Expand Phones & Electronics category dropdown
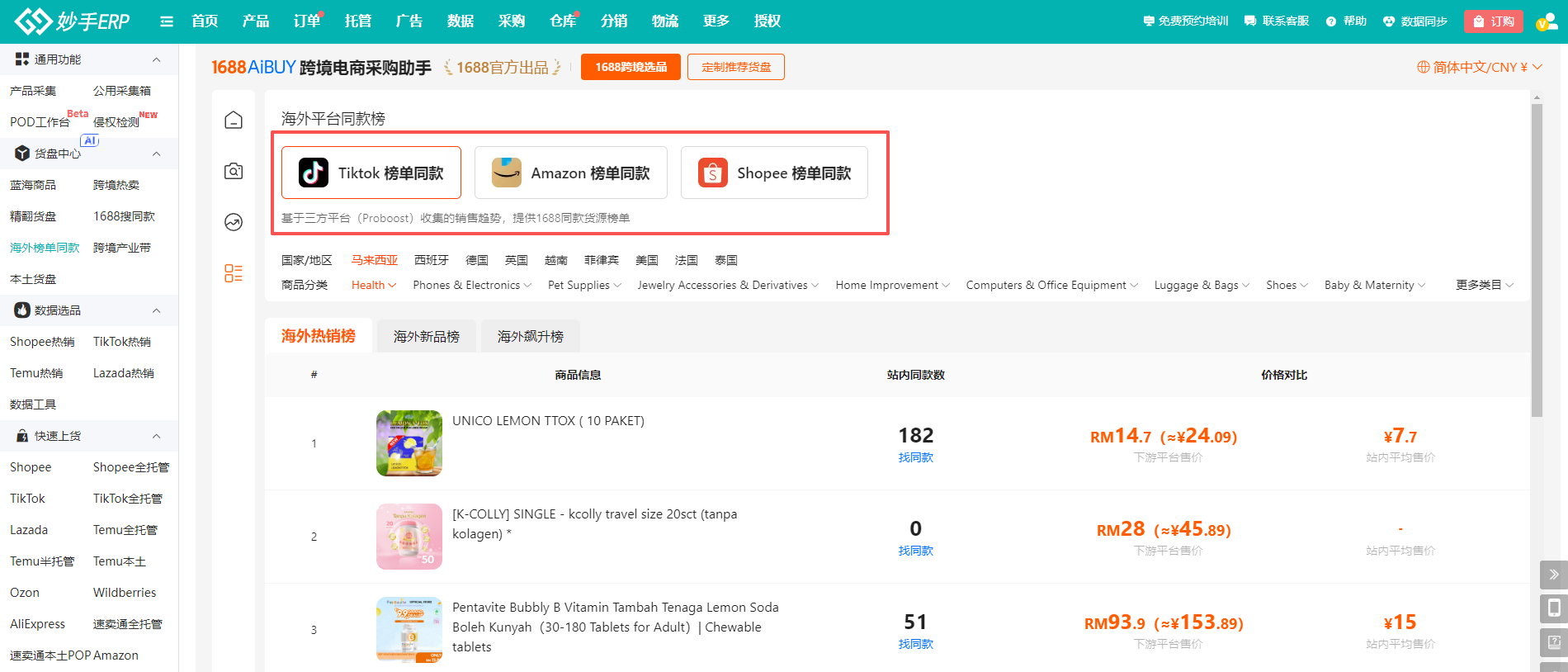 472,285
